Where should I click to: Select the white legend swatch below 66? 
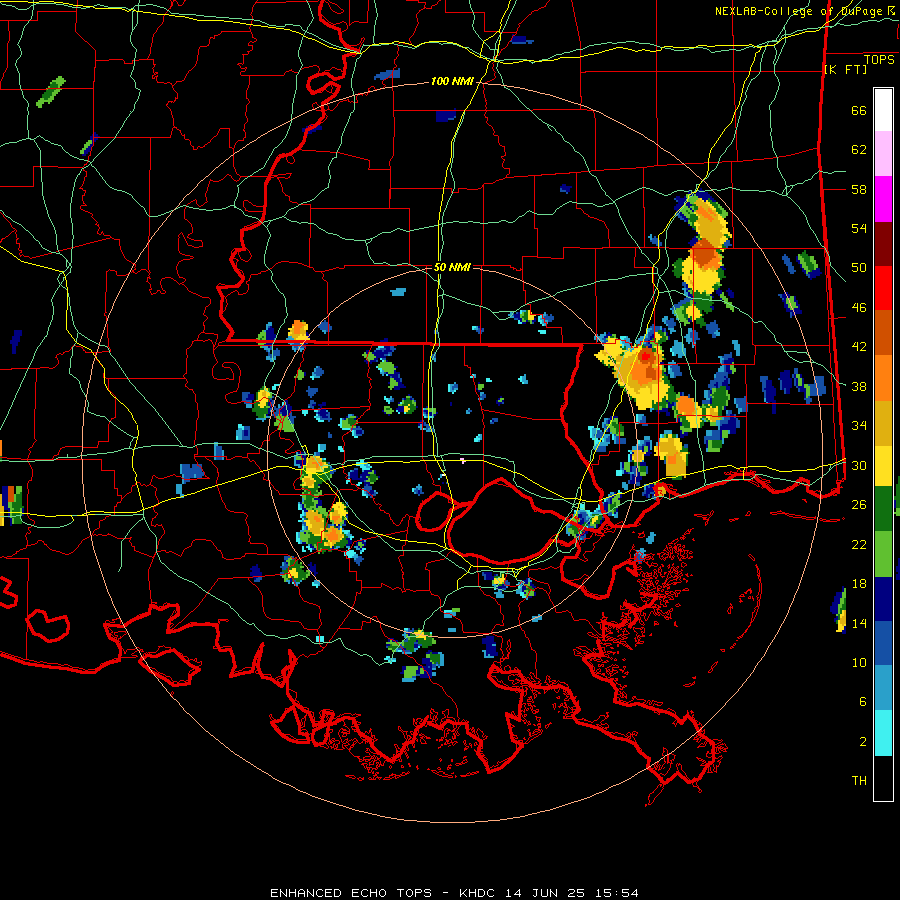click(x=883, y=110)
